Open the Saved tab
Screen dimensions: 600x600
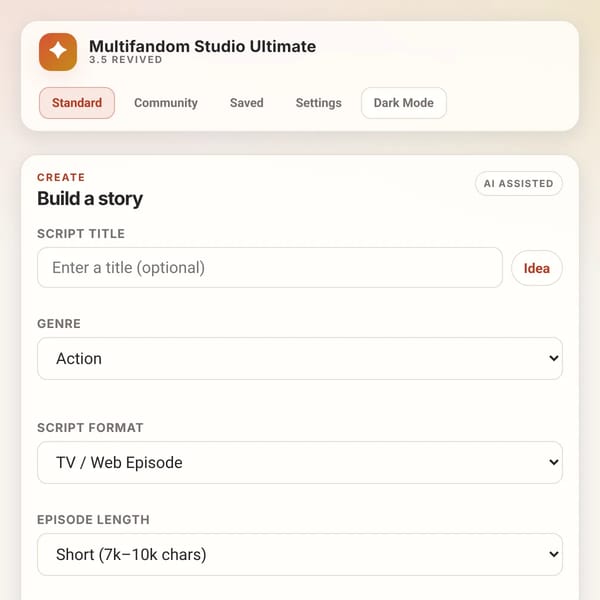246,103
